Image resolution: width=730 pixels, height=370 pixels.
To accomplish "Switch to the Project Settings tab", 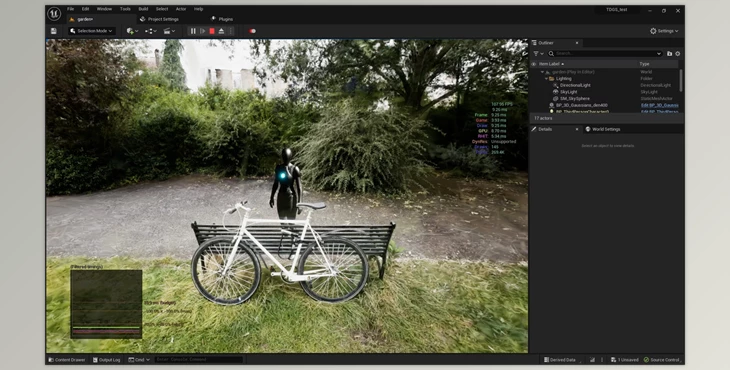I will (x=160, y=19).
